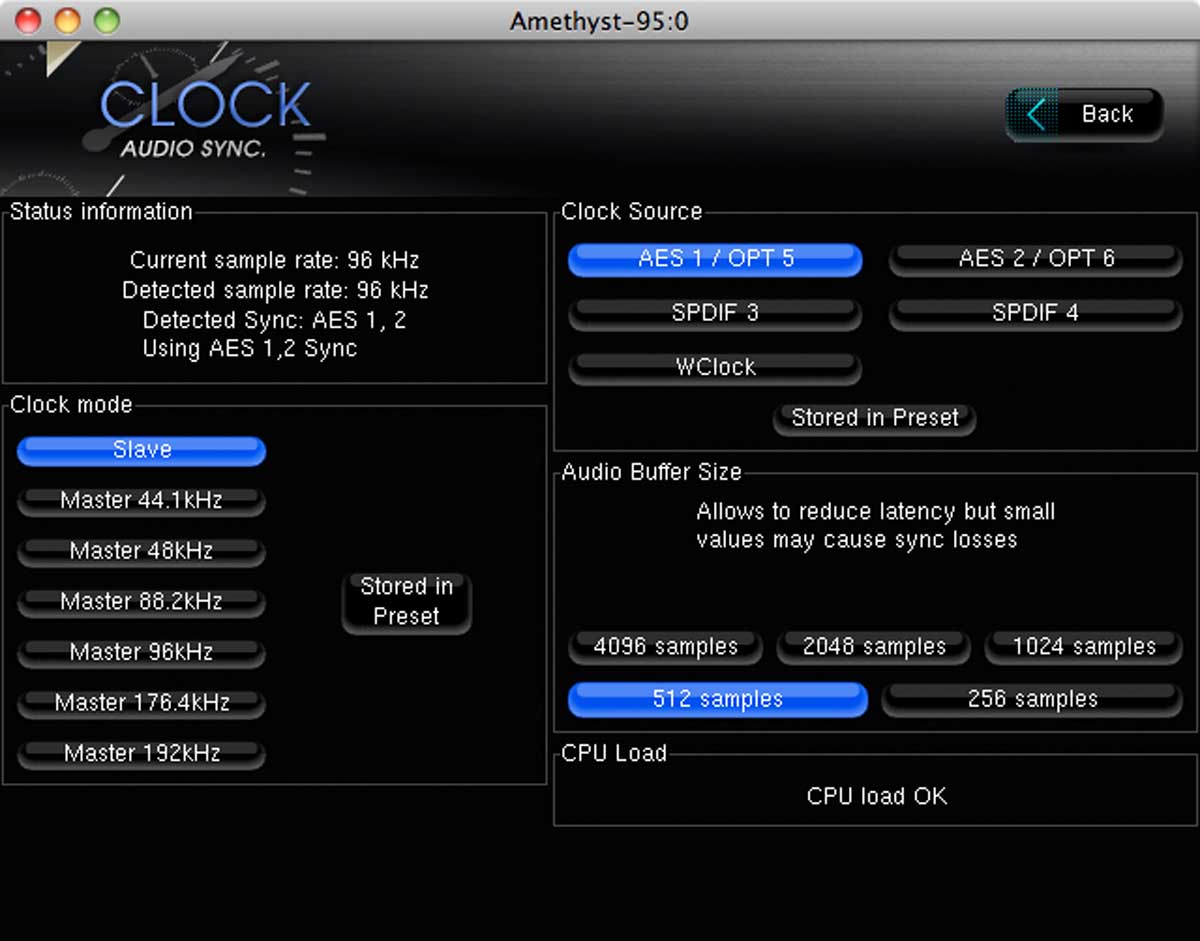The height and width of the screenshot is (941, 1200).
Task: Pick Master 176.4kHz clock mode
Action: click(x=141, y=703)
